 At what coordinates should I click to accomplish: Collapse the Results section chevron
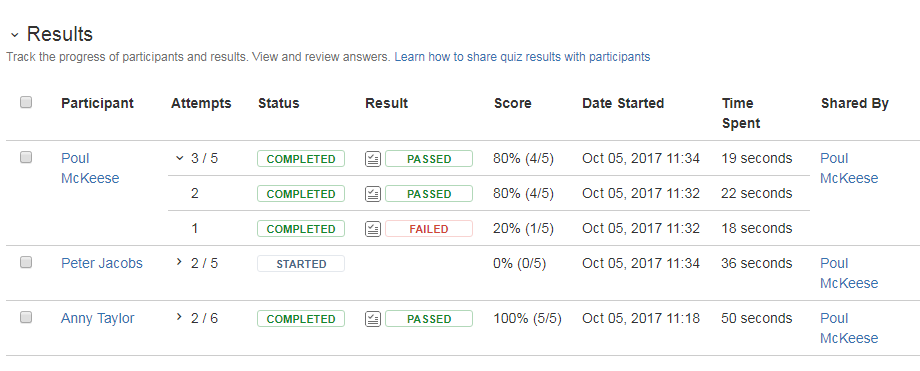pyautogui.click(x=15, y=36)
